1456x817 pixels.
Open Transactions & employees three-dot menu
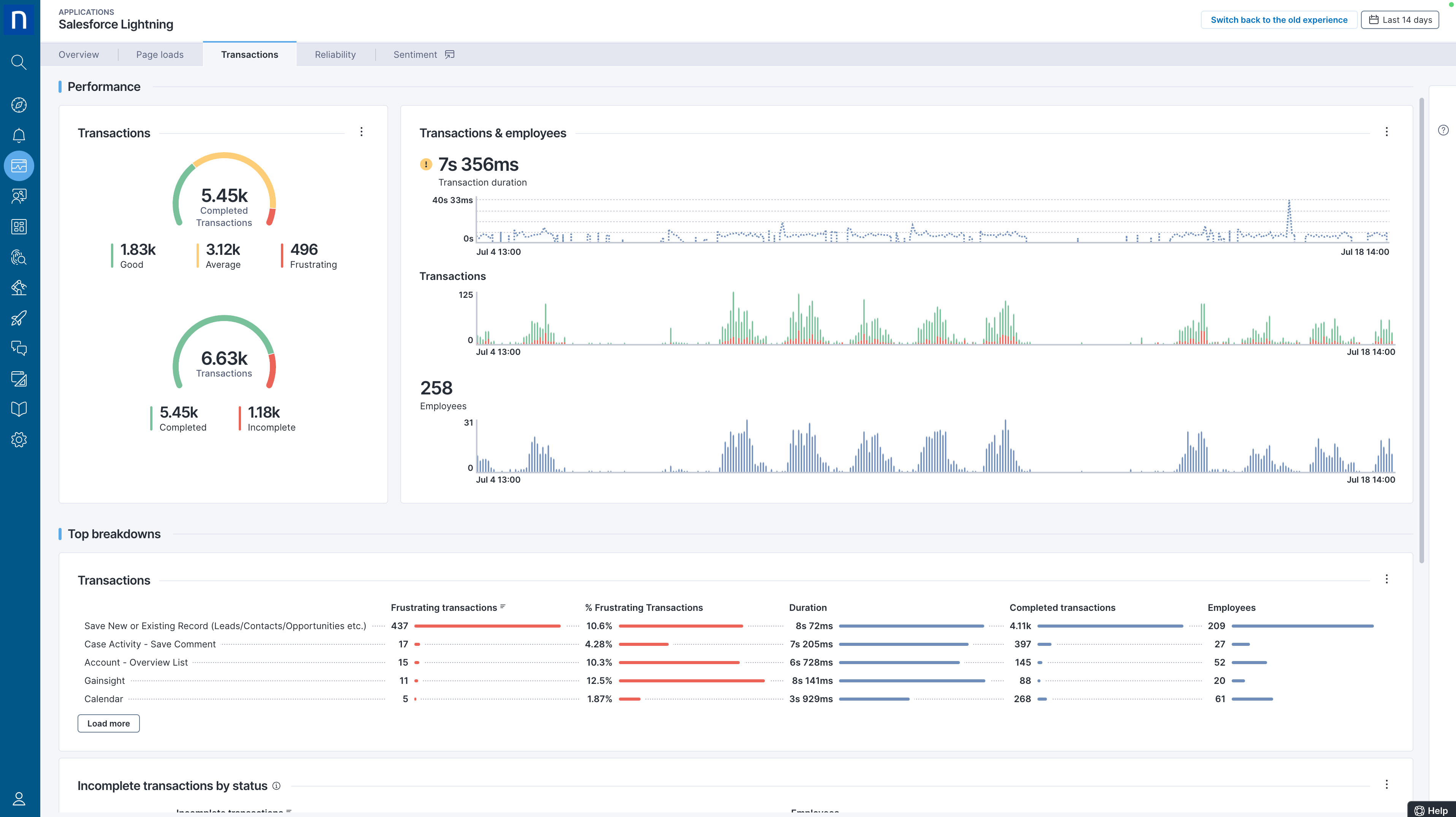tap(1386, 132)
